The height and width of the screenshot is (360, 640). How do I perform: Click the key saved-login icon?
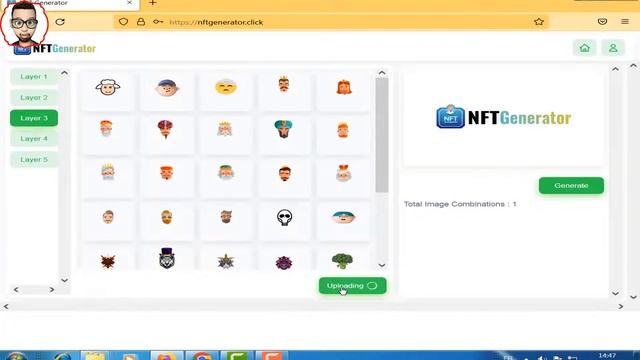pyautogui.click(x=158, y=22)
